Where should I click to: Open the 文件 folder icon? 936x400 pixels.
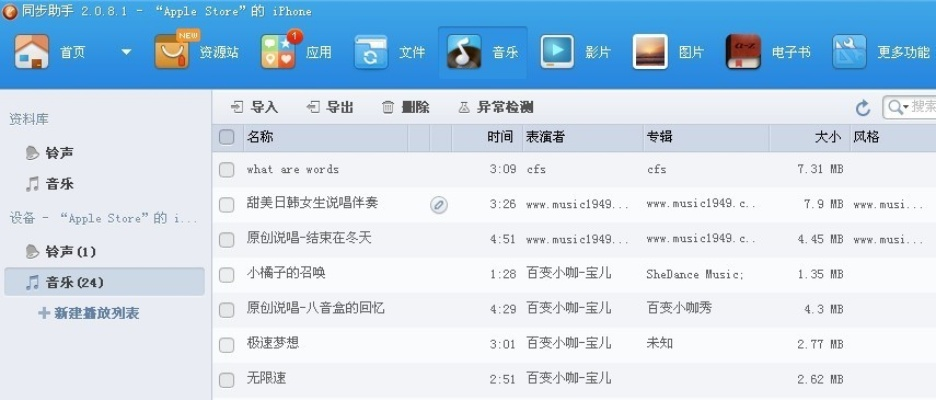coord(371,52)
